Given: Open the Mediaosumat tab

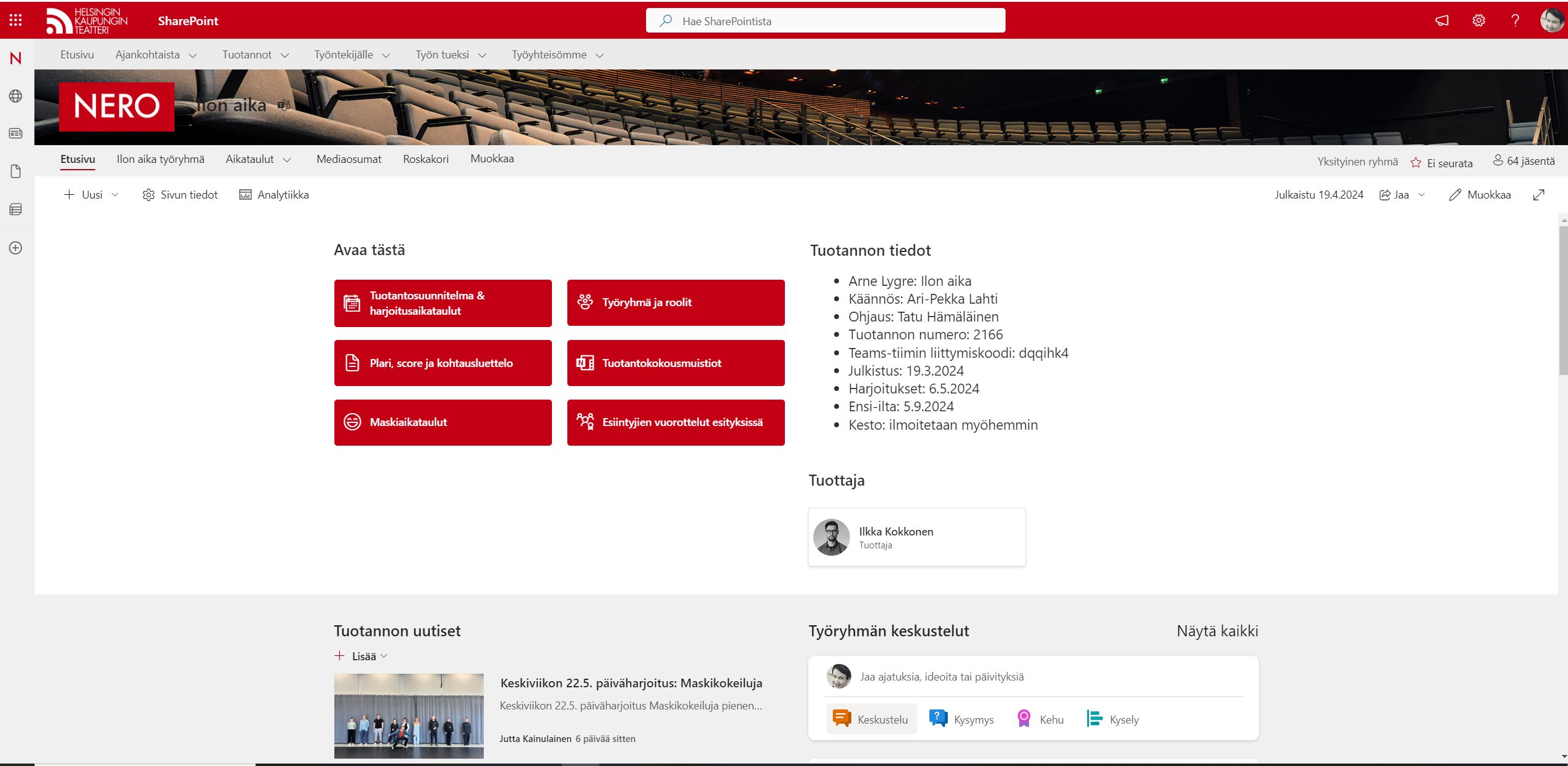Looking at the screenshot, I should coord(349,159).
